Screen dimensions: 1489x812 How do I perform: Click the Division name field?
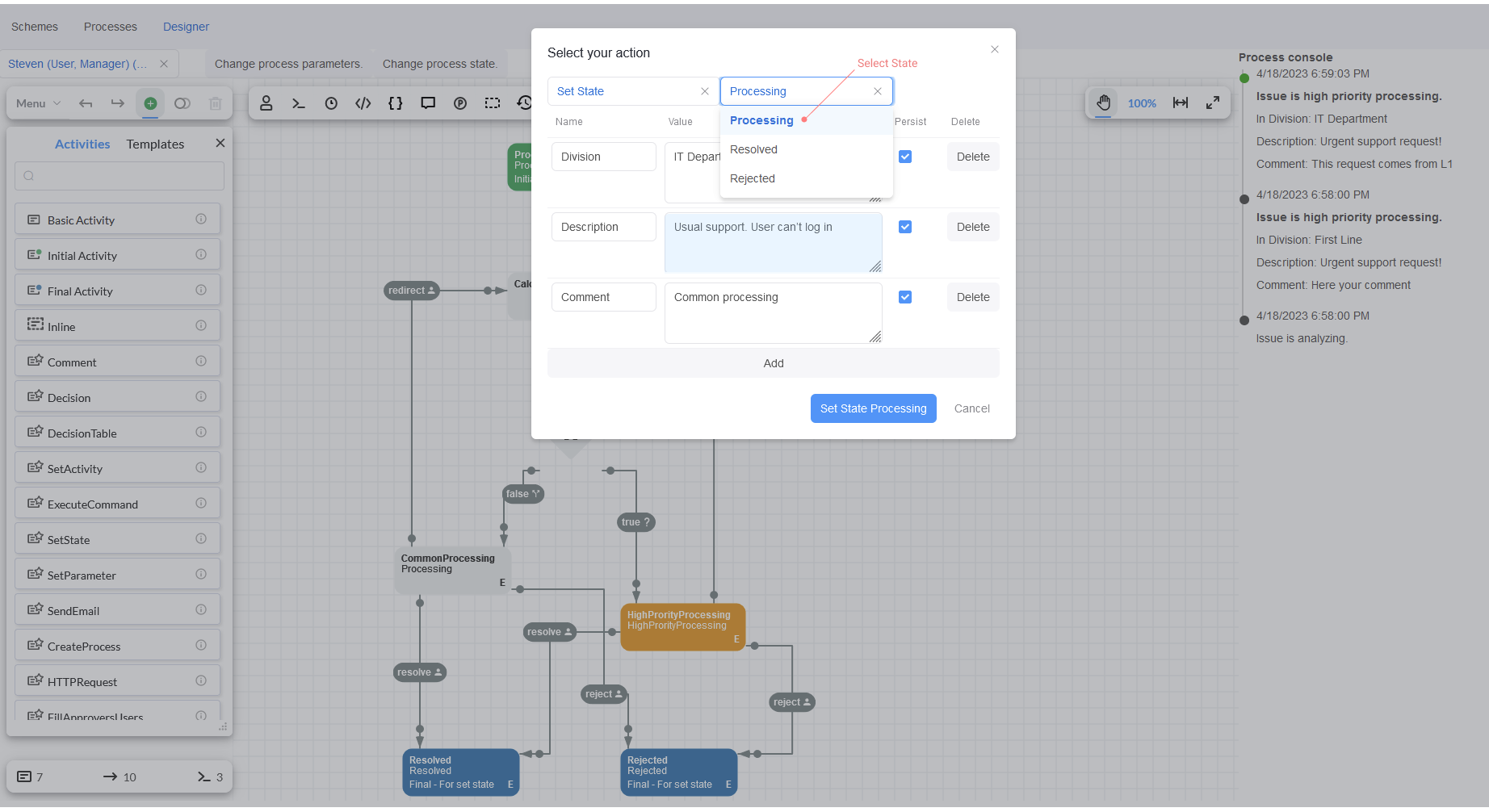[604, 157]
